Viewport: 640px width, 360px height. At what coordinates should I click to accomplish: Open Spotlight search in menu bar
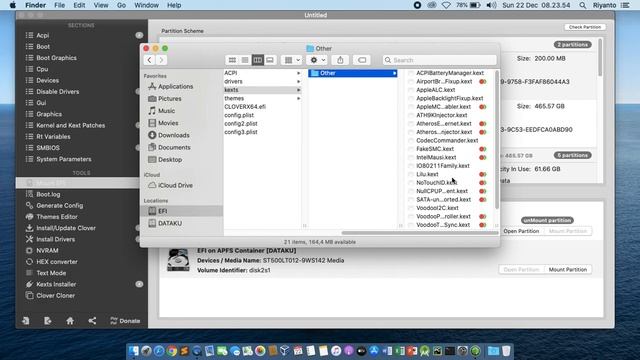tap(582, 5)
